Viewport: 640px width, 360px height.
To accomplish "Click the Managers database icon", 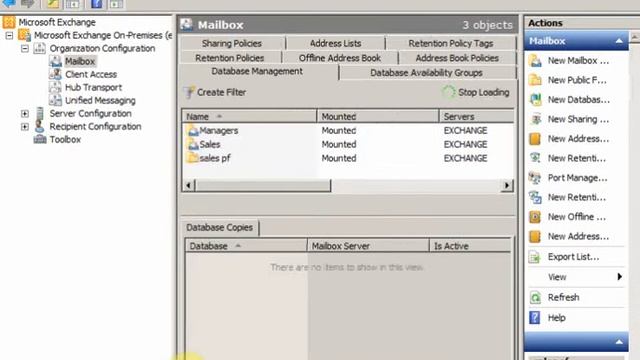I will [192, 131].
